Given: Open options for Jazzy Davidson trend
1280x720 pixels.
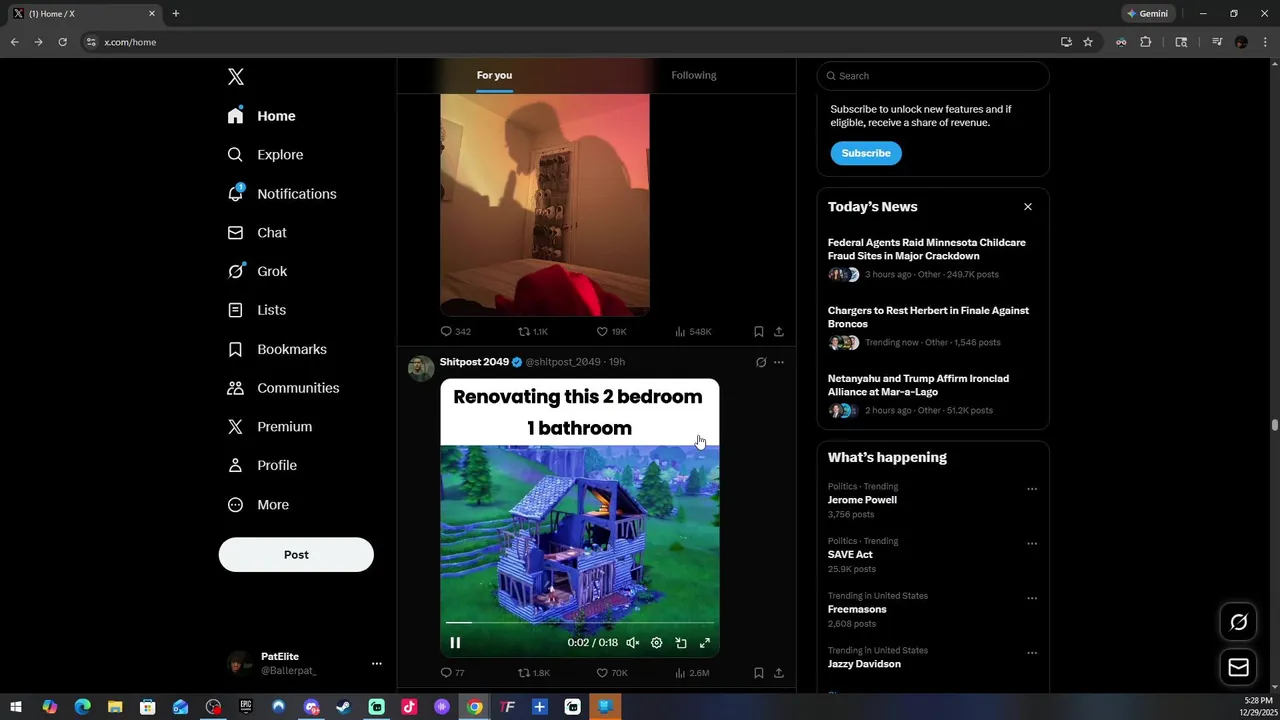Looking at the screenshot, I should pos(1032,653).
